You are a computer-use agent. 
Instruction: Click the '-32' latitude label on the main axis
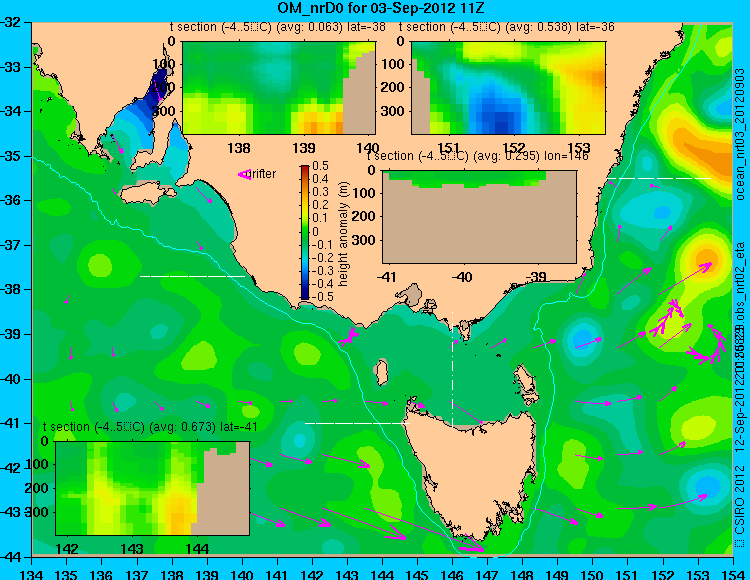pos(10,22)
